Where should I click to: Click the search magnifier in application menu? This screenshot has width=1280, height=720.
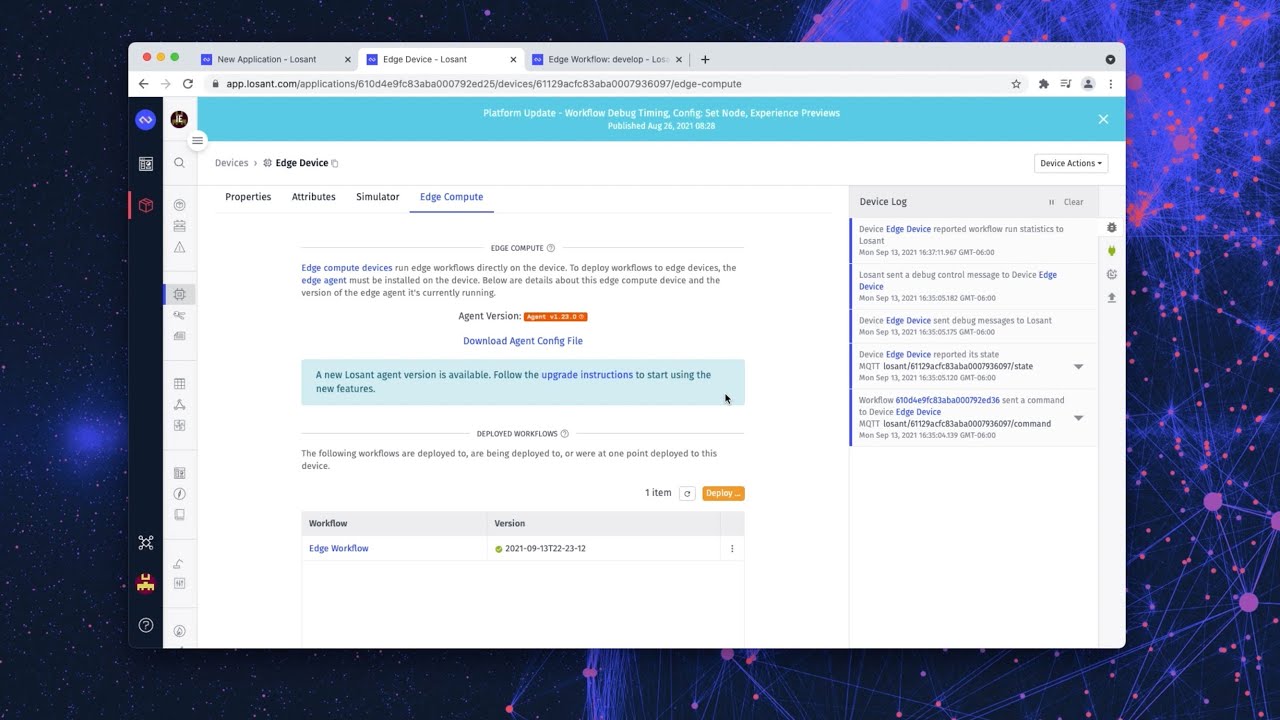[179, 163]
